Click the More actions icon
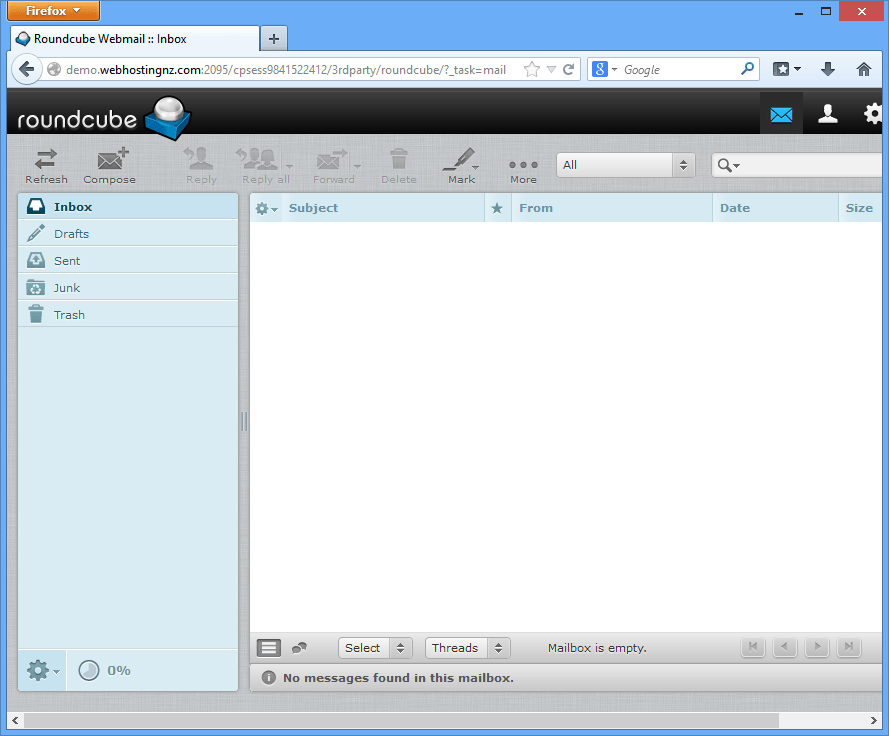Screen dimensions: 889x736 [x=523, y=165]
